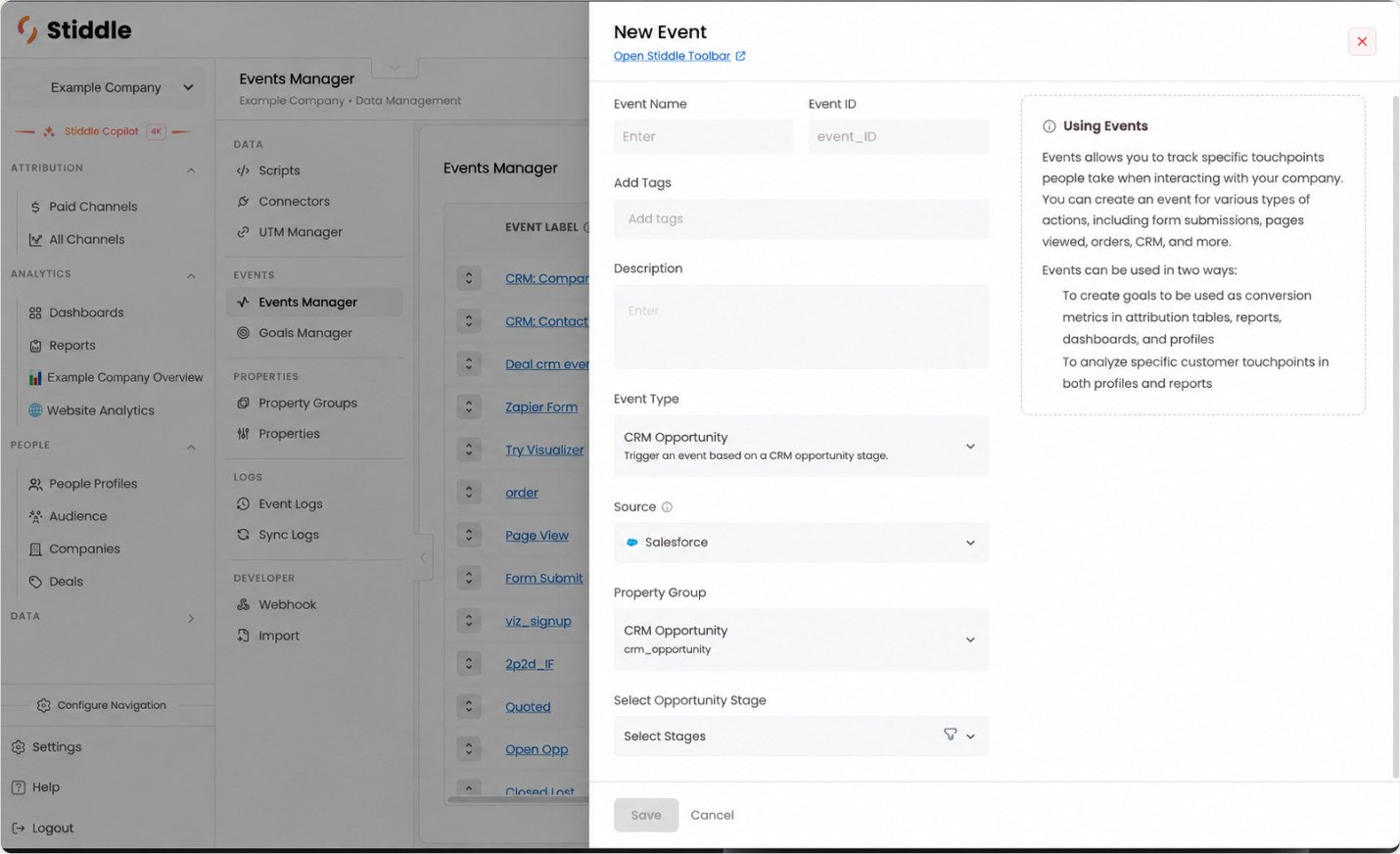Click the Goals Manager target icon
Viewport: 1400px width, 854px height.
(x=243, y=333)
